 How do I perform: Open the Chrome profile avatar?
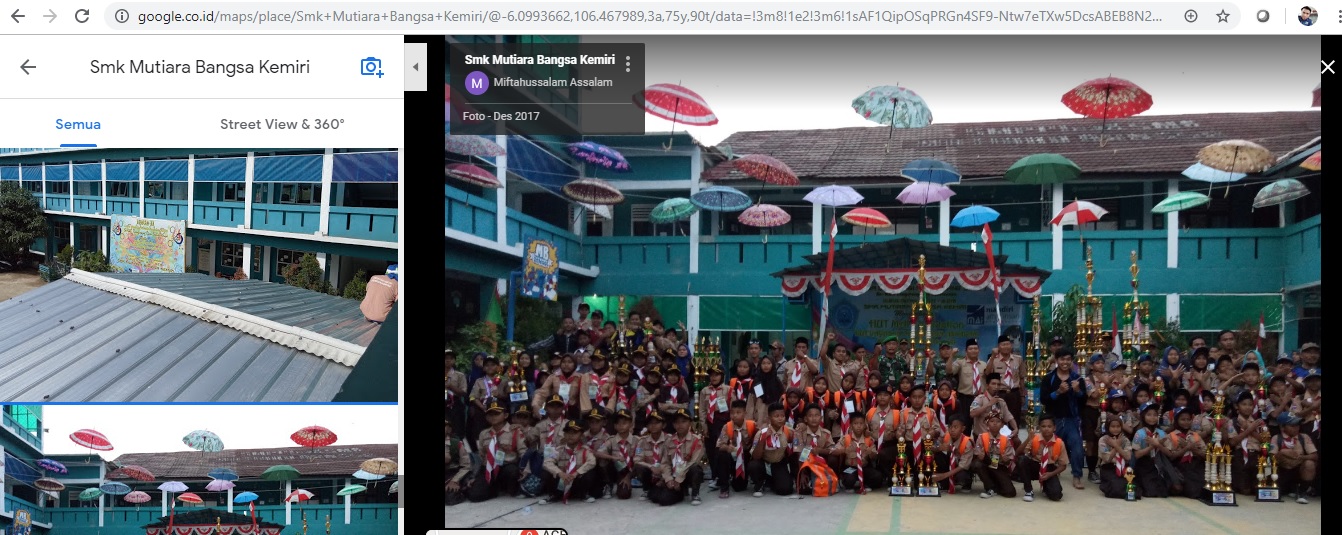1308,16
